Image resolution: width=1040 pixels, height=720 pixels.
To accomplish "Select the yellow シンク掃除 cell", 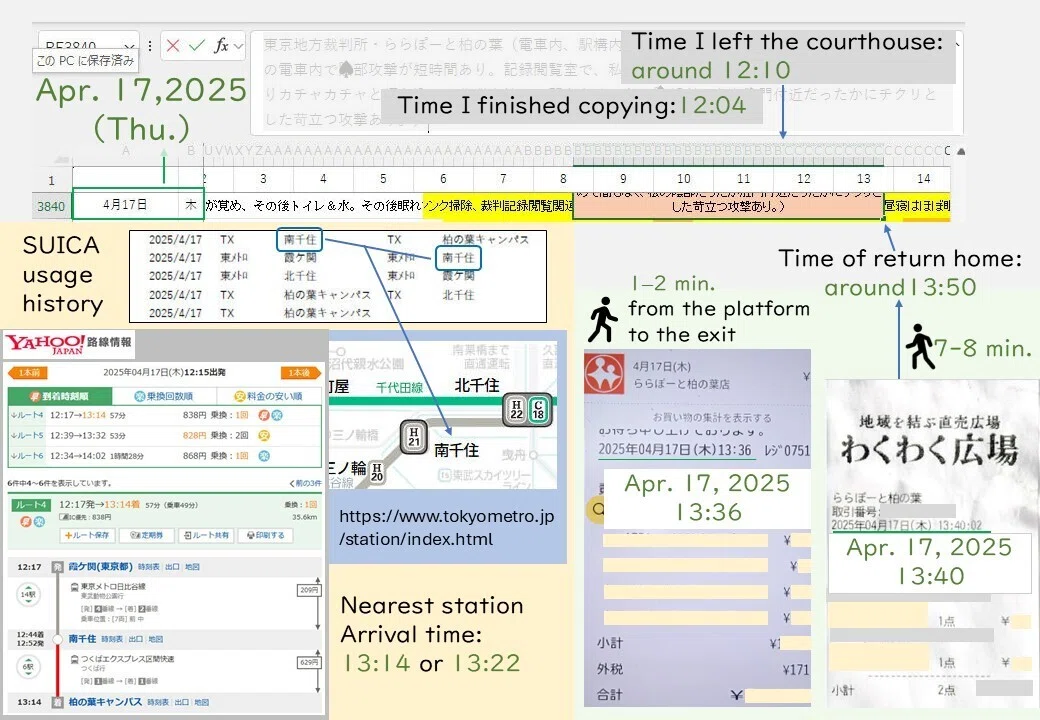I will [x=497, y=206].
